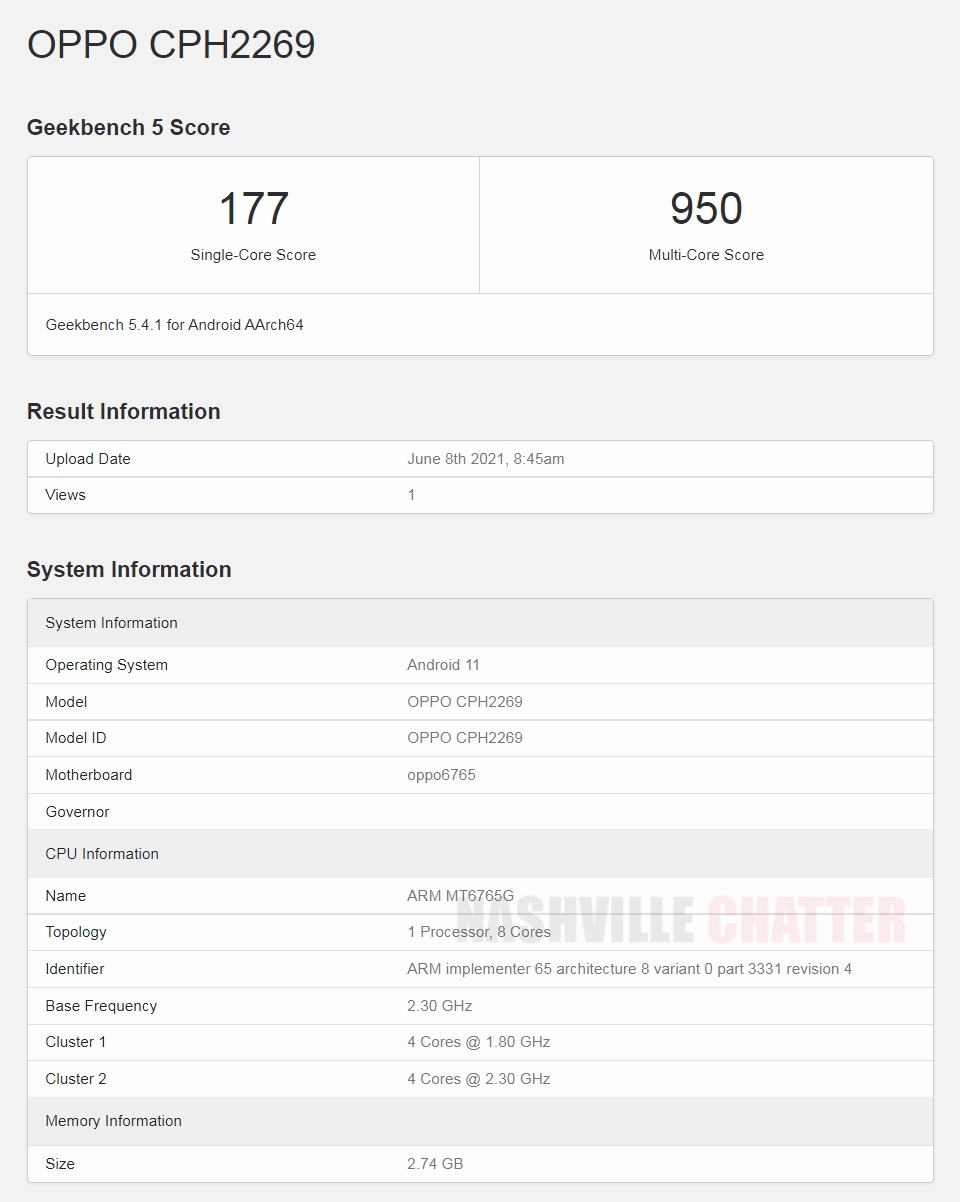Click the large System Information section heading

click(129, 569)
